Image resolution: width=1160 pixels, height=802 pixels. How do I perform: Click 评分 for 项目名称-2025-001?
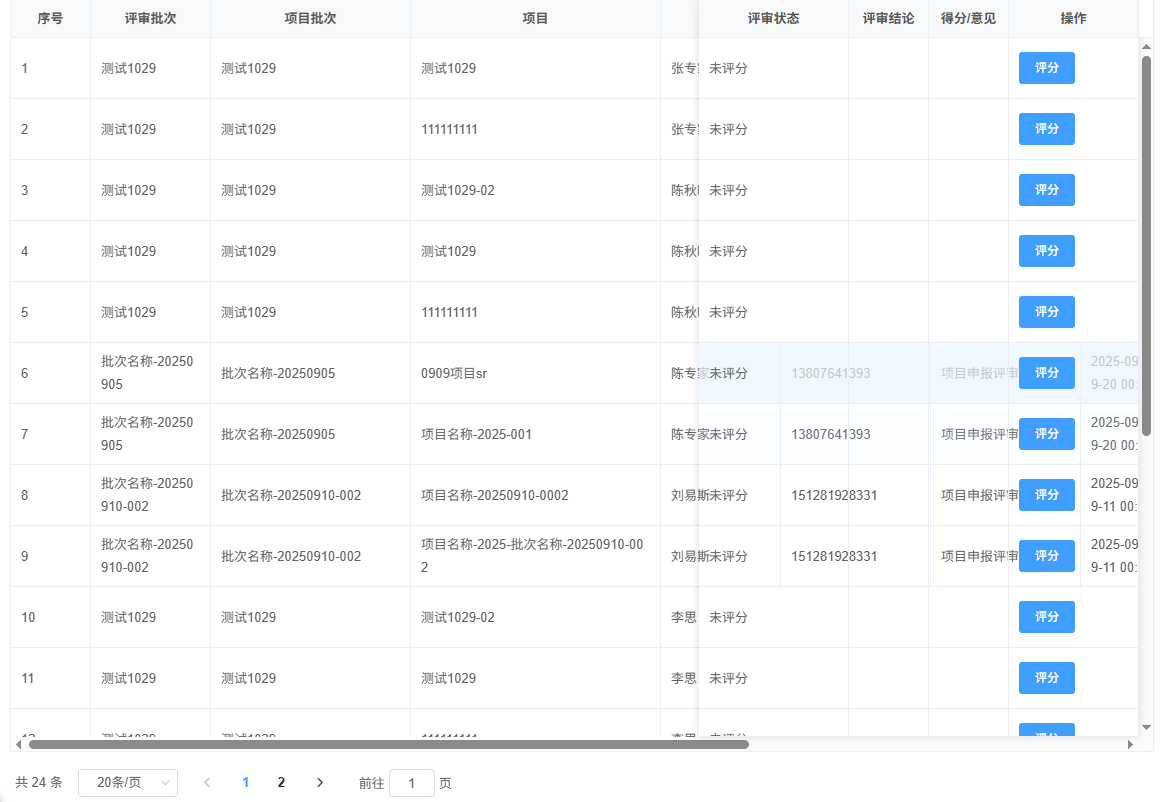point(1046,433)
